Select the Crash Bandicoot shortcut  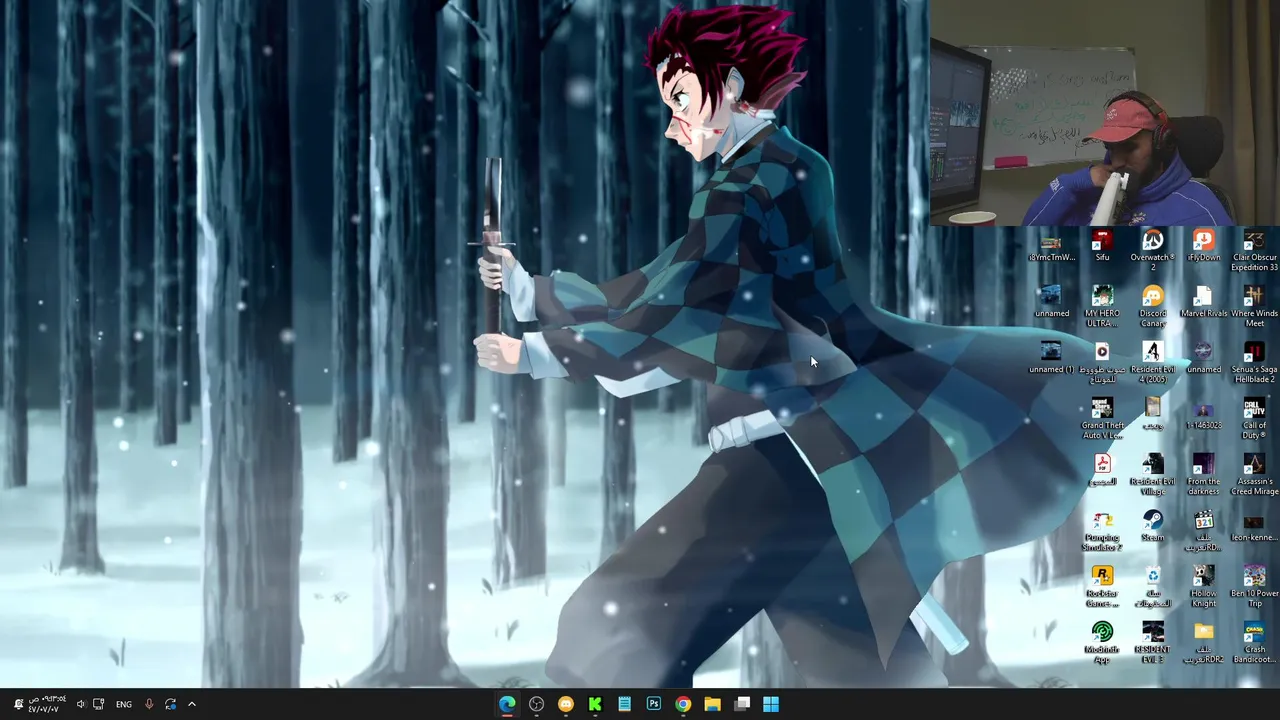(1254, 642)
